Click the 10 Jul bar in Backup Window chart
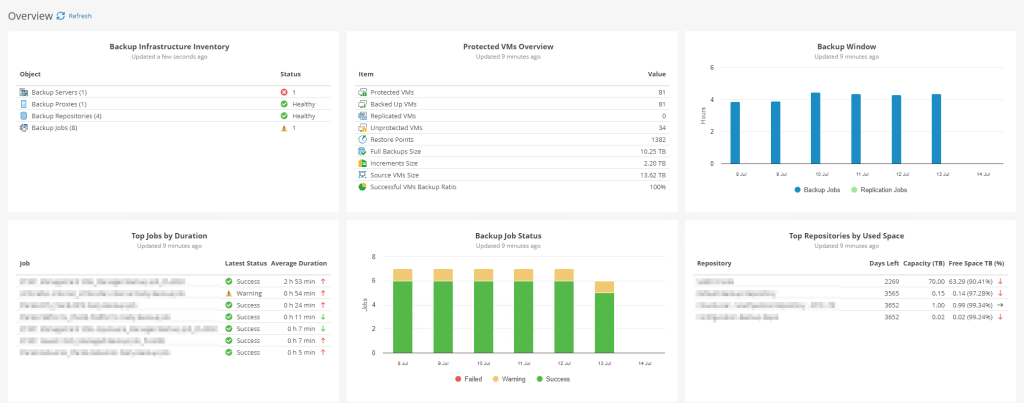The height and width of the screenshot is (403, 1024). (x=815, y=127)
